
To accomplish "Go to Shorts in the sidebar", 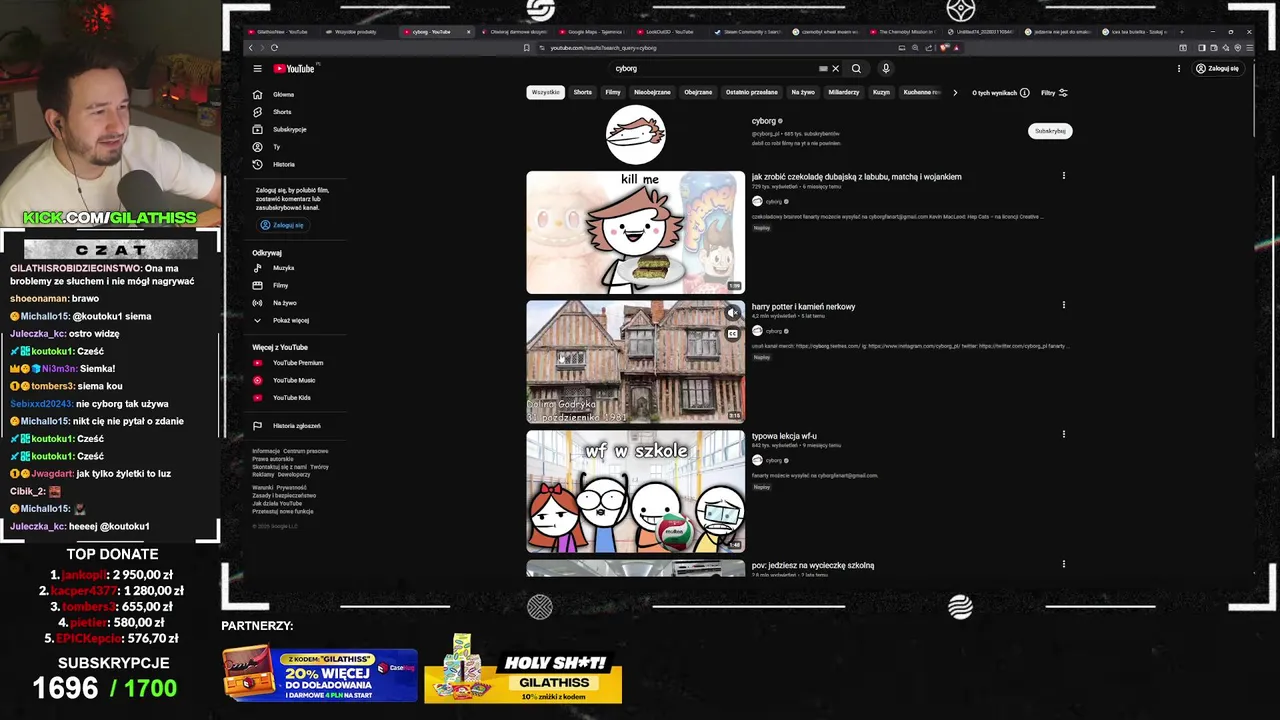I will coord(282,112).
